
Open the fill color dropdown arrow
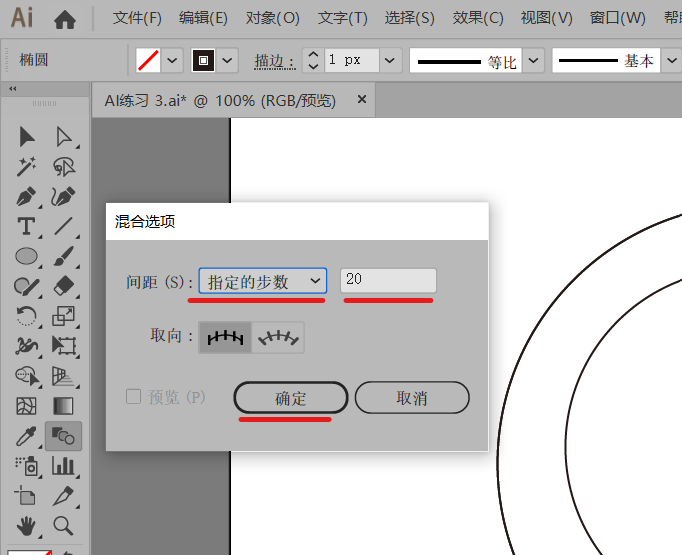click(x=172, y=60)
